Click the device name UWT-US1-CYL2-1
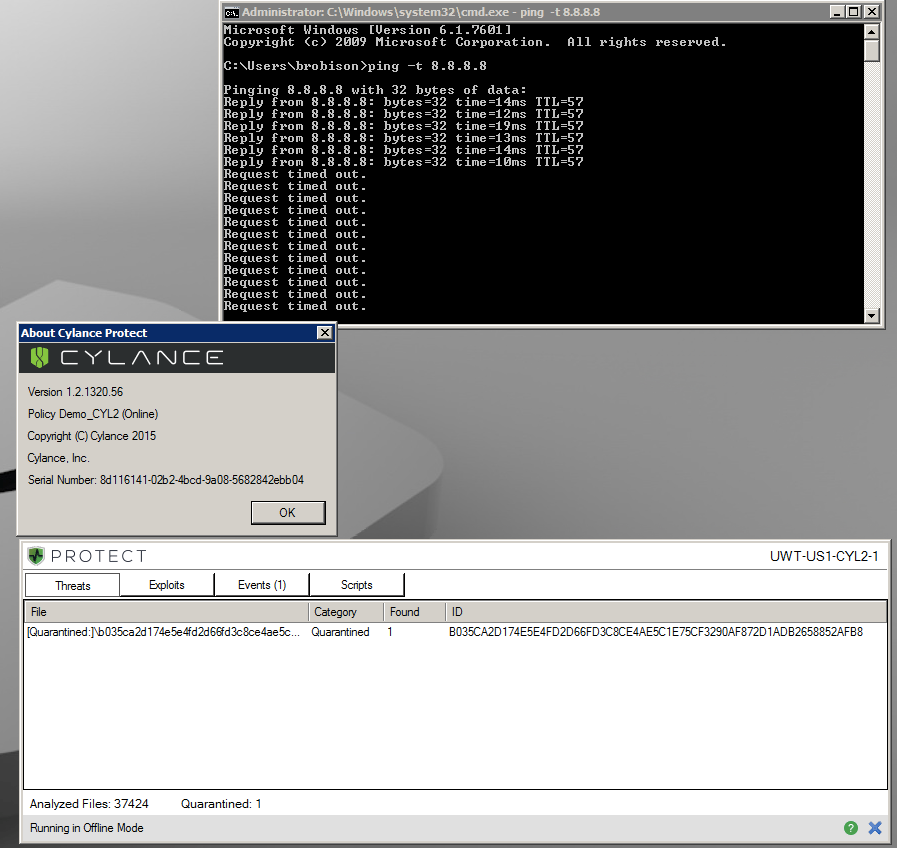 (824, 556)
